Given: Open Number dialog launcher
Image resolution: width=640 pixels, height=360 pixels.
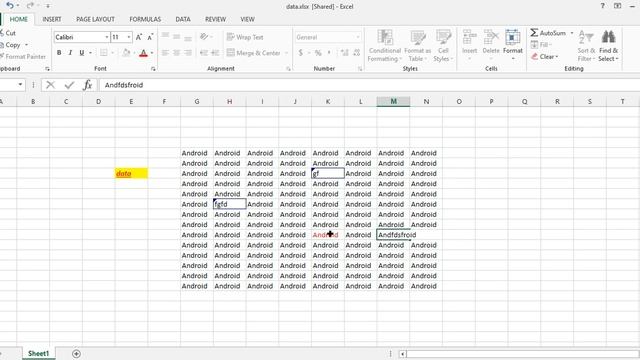Looking at the screenshot, I should 360,69.
